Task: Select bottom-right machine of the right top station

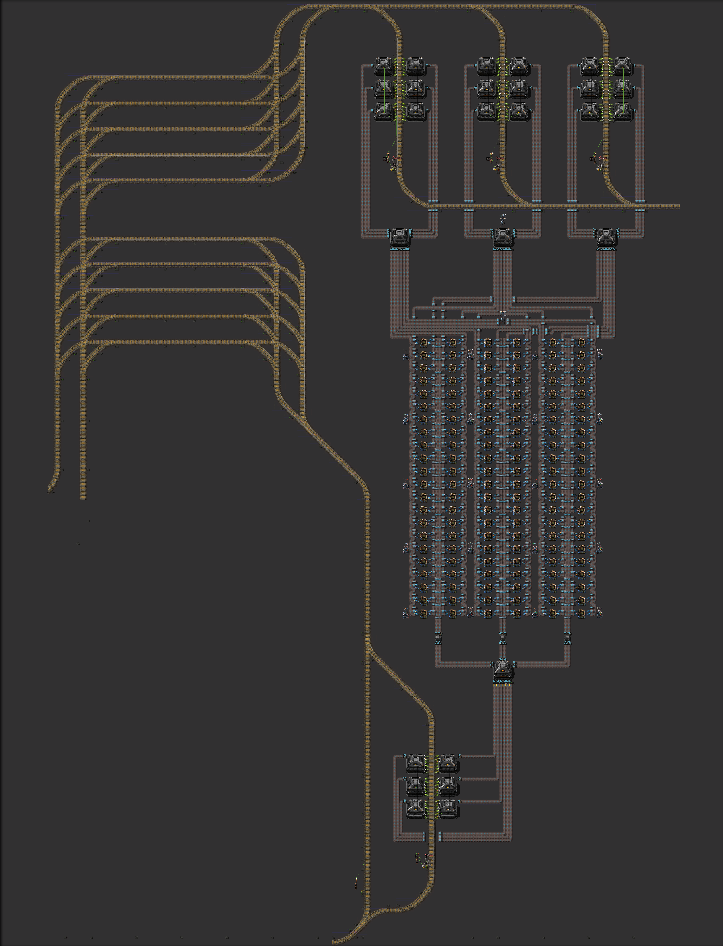Action: click(622, 111)
